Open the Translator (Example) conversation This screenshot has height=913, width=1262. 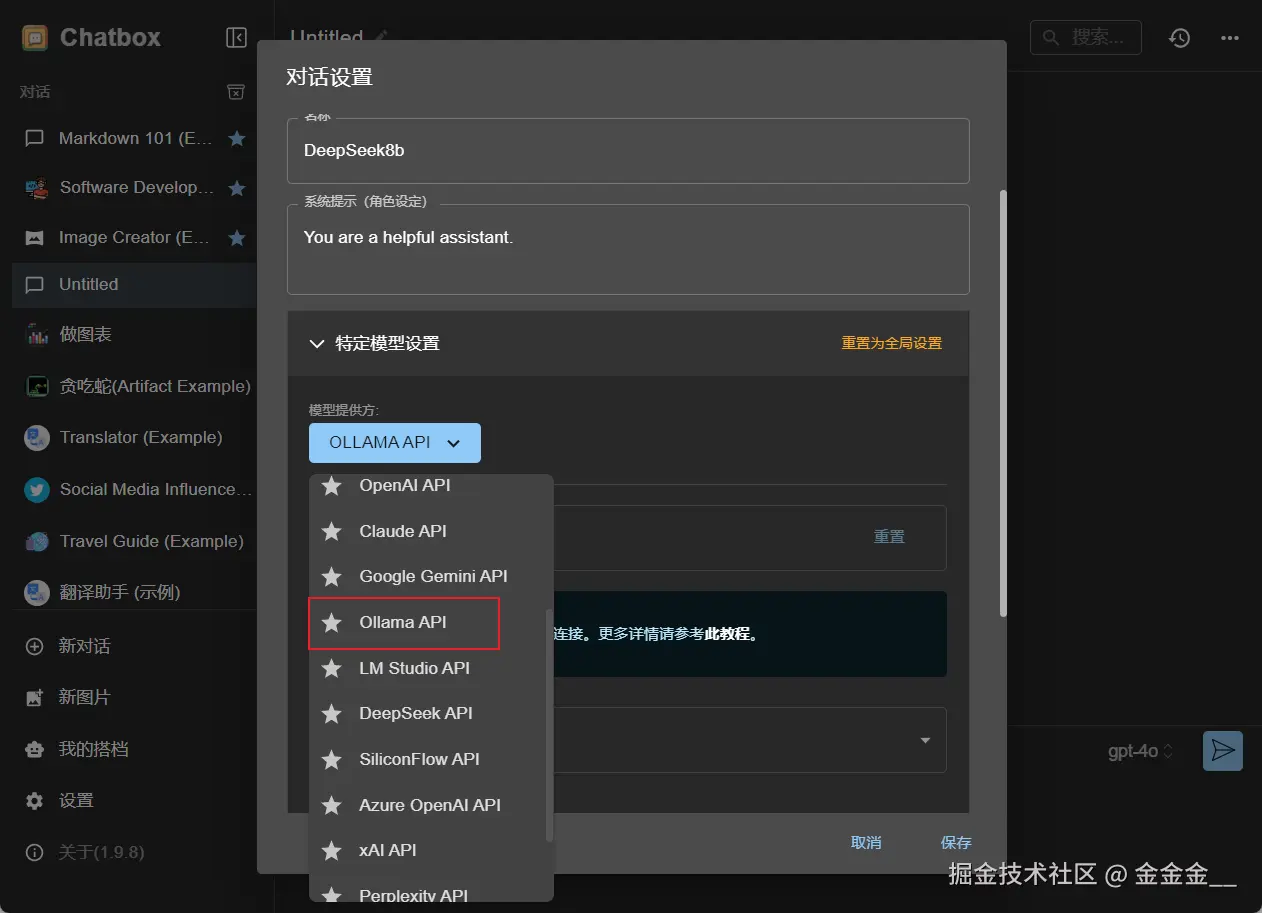[135, 437]
